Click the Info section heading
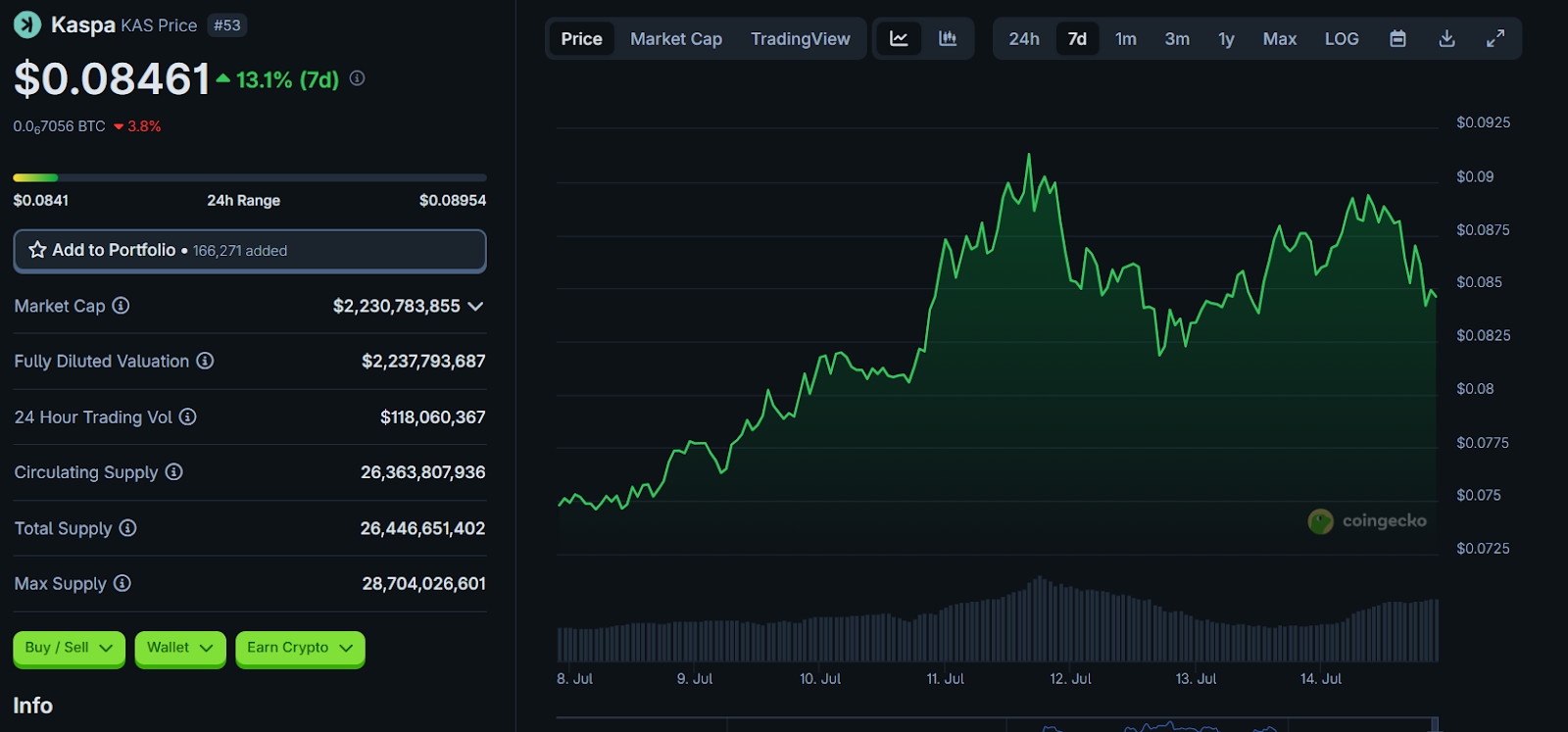 (x=33, y=706)
